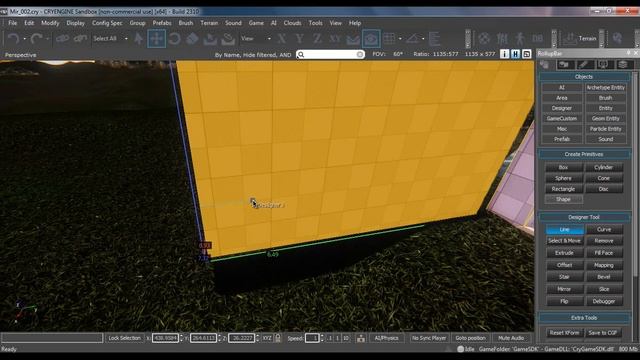640x360 pixels.
Task: Open undo history dropdown arrow
Action: (24, 39)
